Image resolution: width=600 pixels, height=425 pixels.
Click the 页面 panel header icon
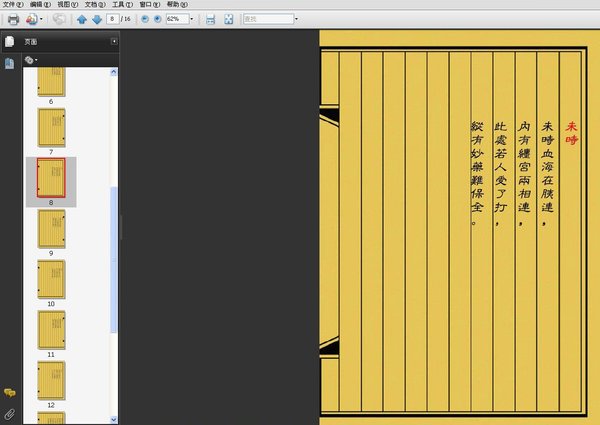[x=10, y=41]
